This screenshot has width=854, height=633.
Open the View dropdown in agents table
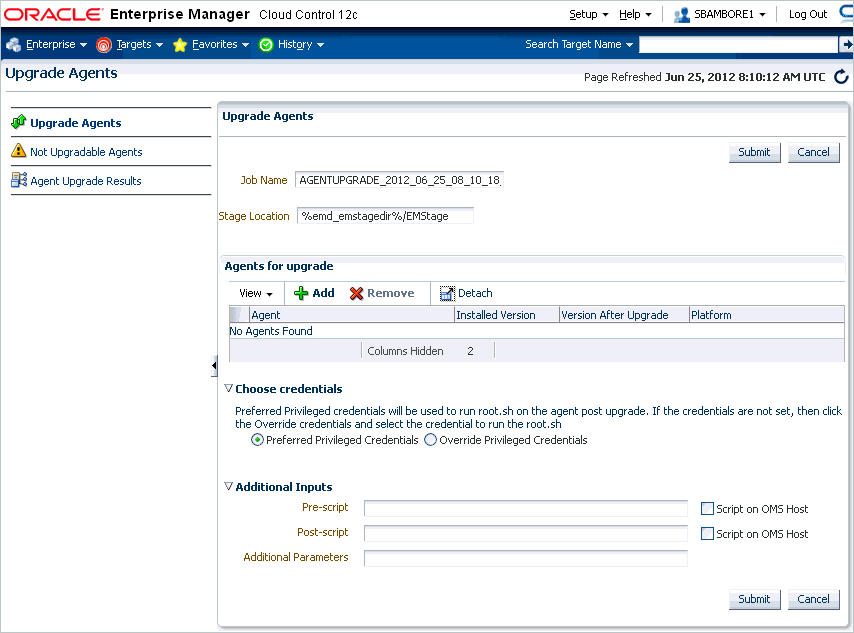point(255,294)
